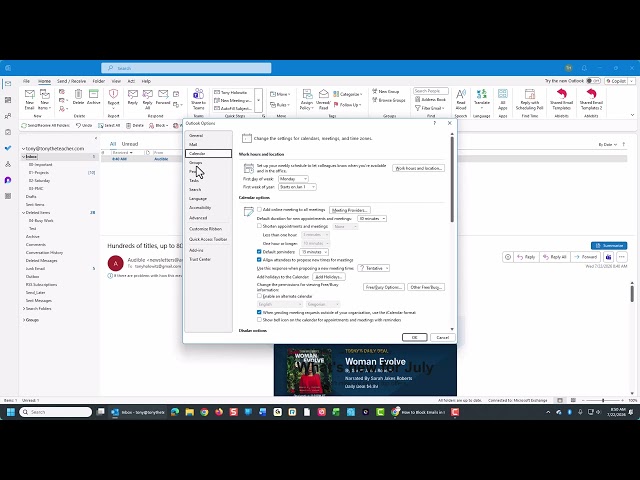Click the Forward icon in the ribbon

click(x=163, y=97)
